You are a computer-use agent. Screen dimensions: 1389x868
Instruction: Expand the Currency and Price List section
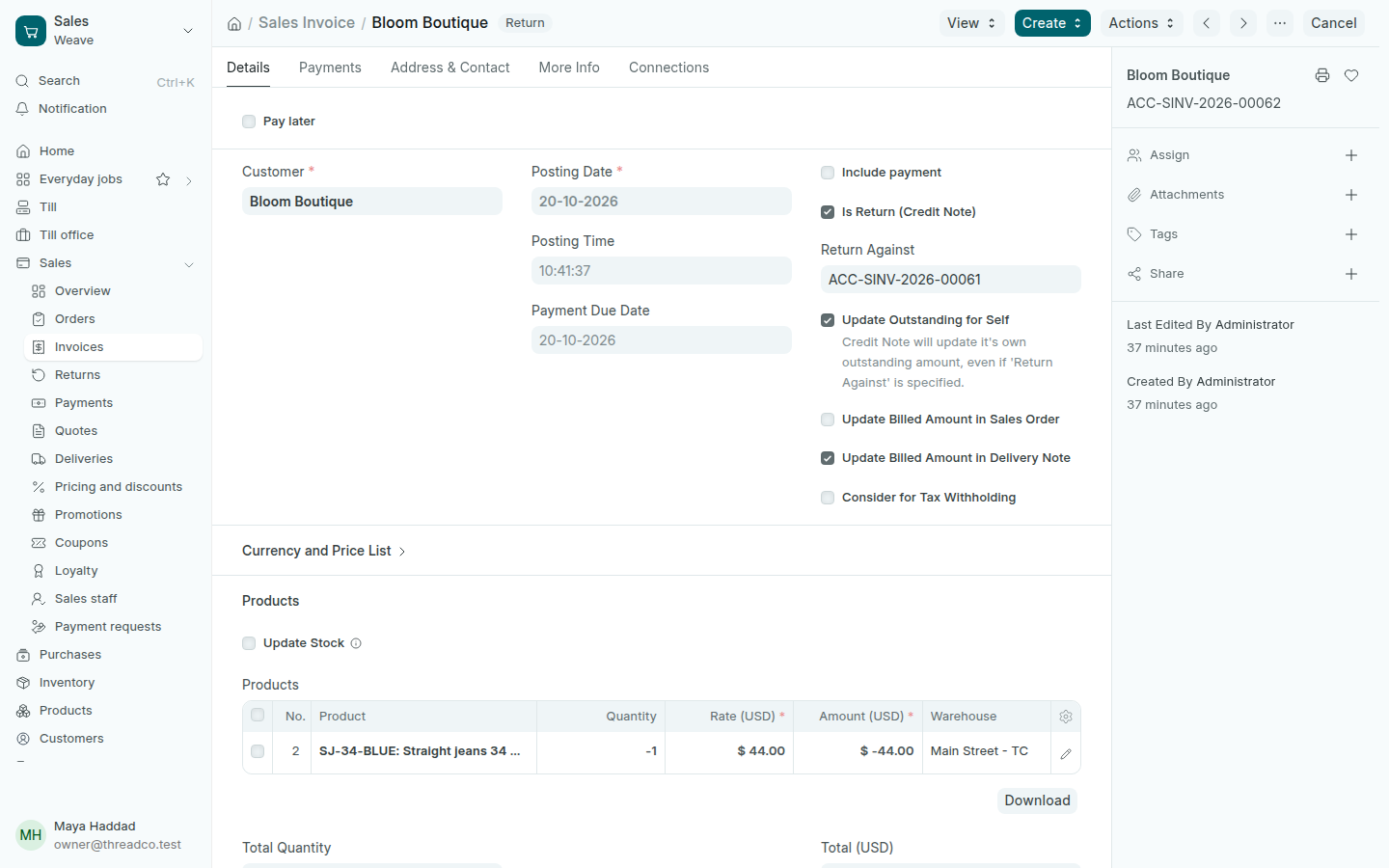324,551
